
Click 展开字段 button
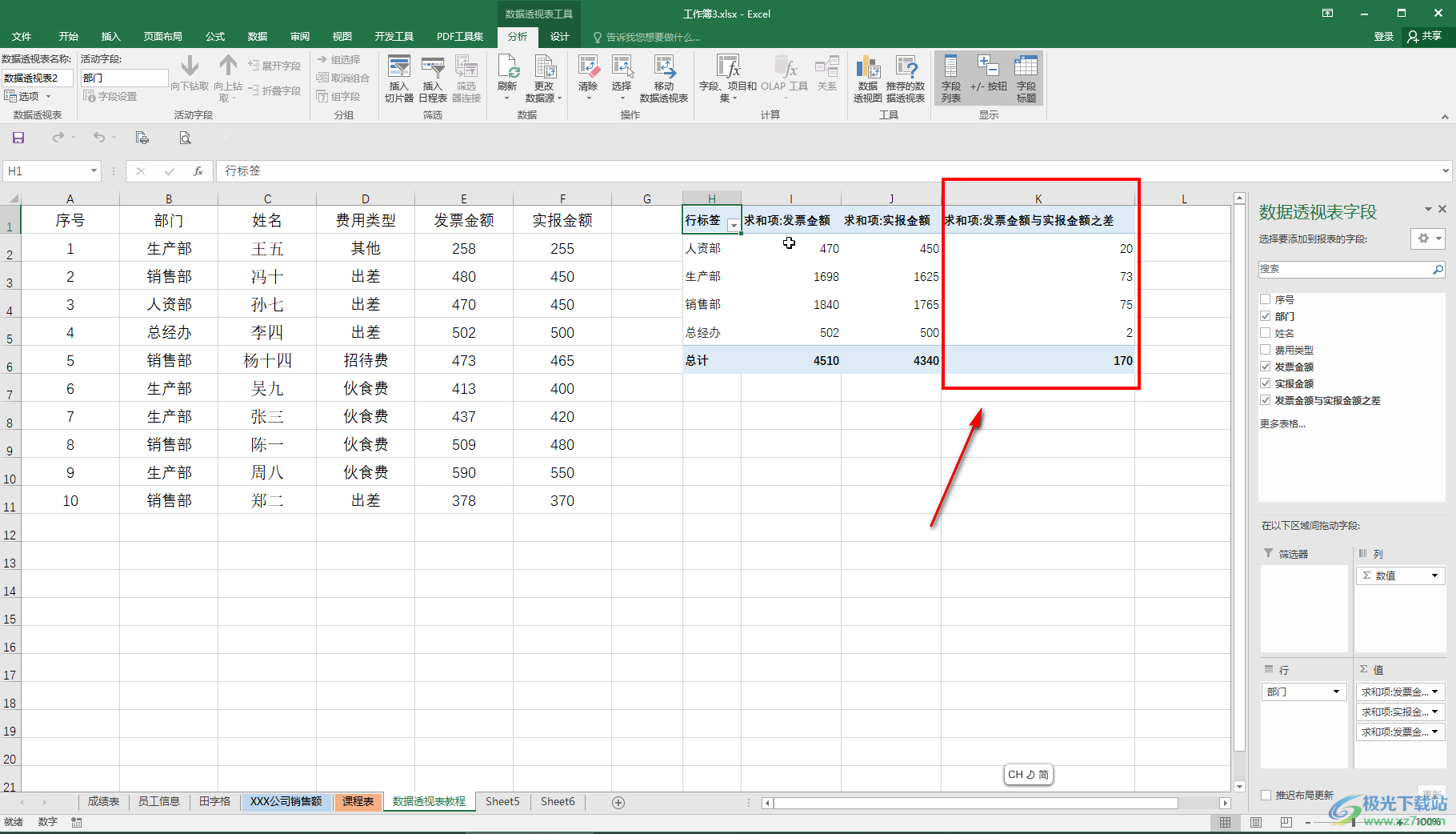click(275, 66)
